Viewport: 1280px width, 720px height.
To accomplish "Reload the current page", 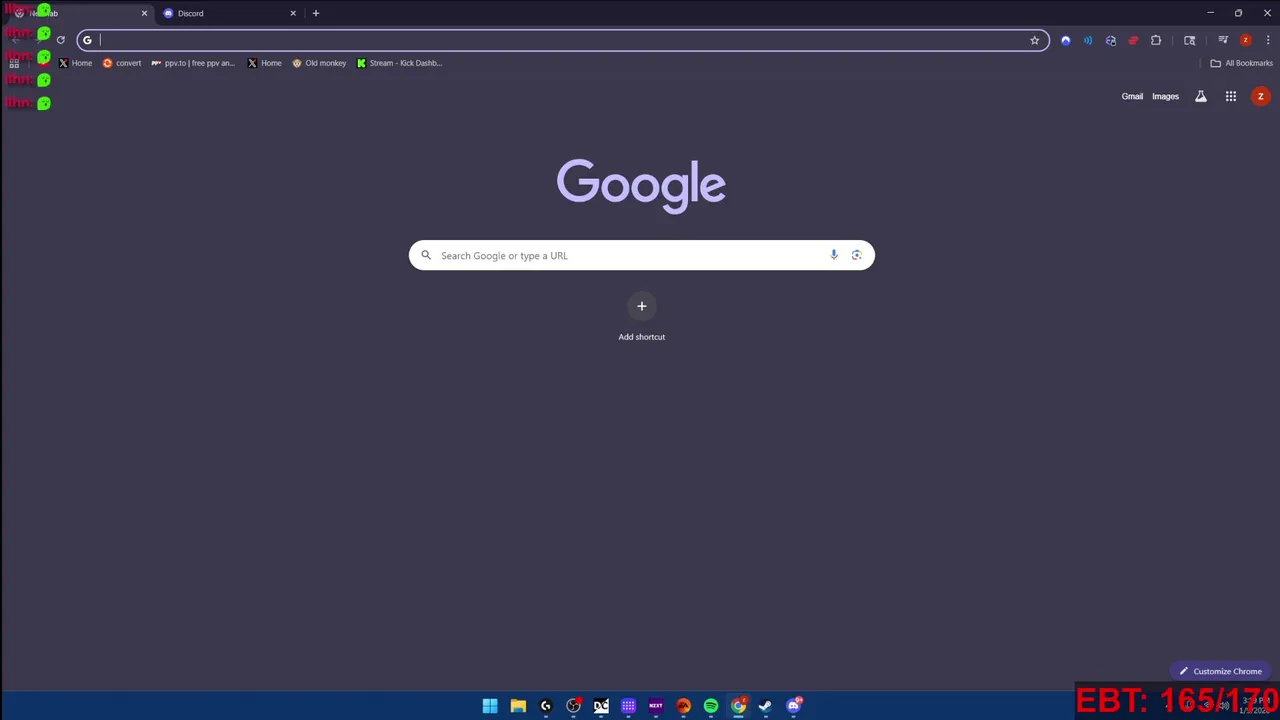I will coord(61,40).
